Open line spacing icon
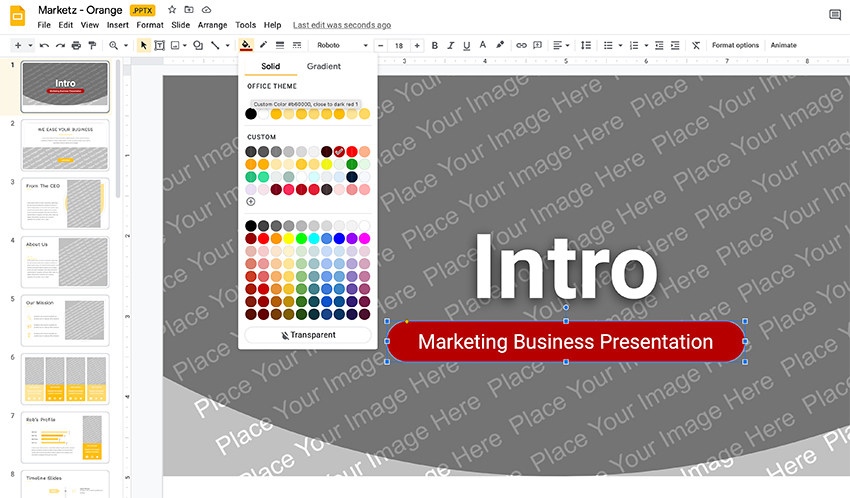This screenshot has height=498, width=850. point(586,46)
